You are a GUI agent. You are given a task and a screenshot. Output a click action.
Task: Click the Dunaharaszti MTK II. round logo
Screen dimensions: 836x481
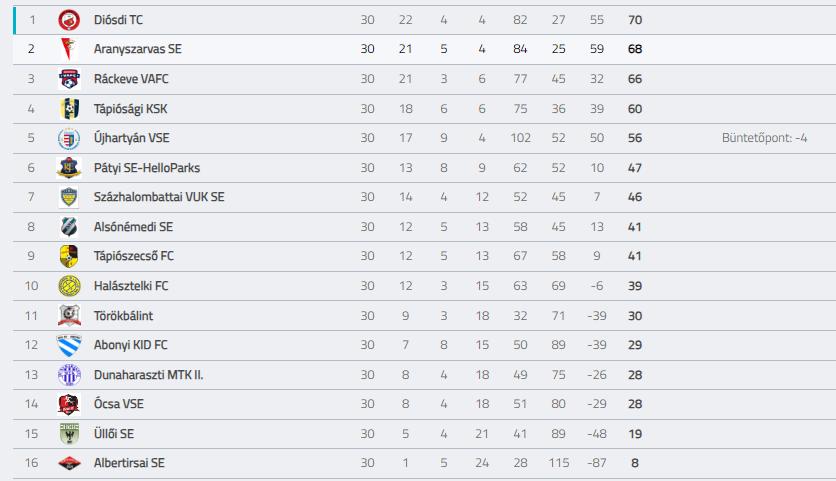[69, 375]
